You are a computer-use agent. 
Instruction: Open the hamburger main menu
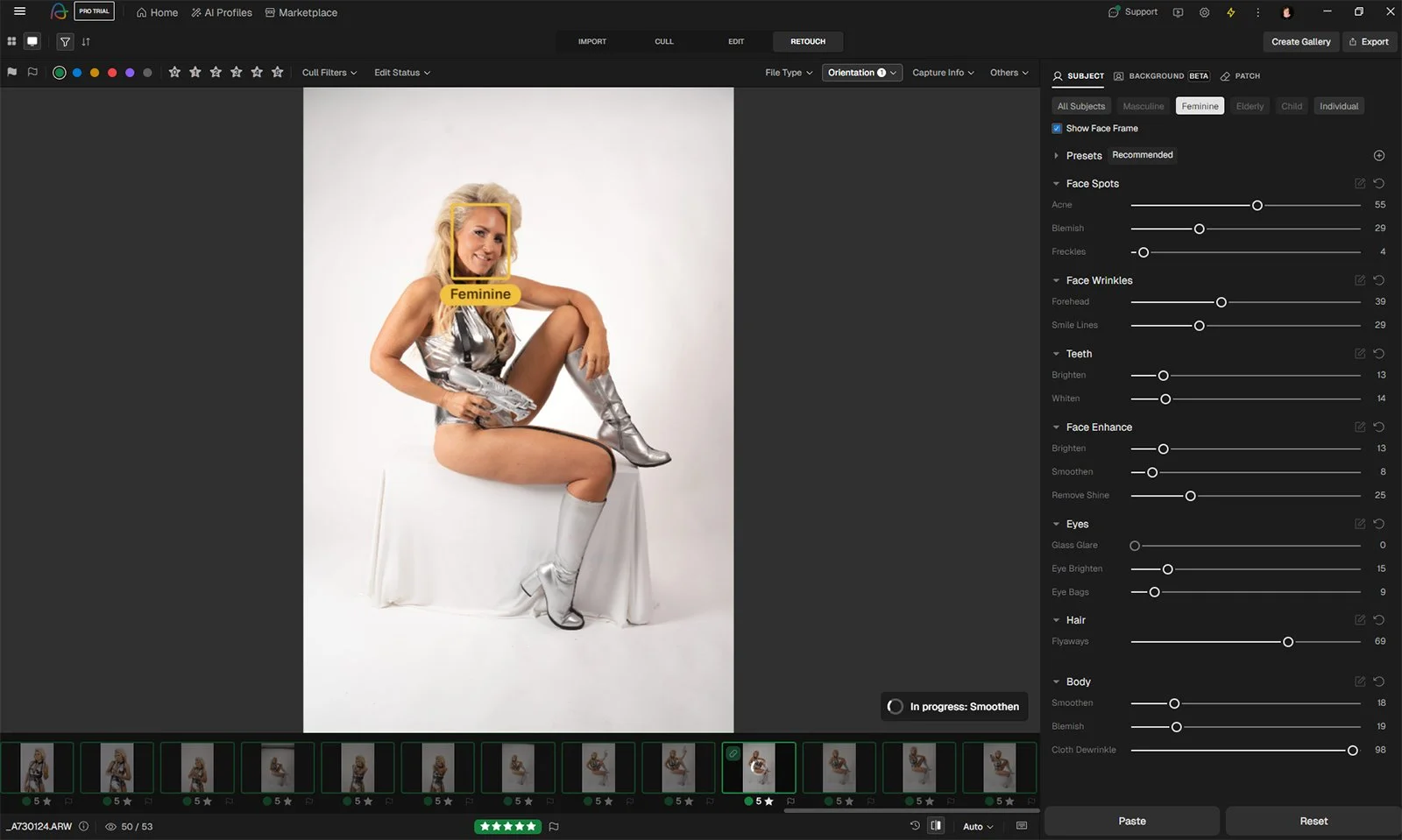[19, 11]
